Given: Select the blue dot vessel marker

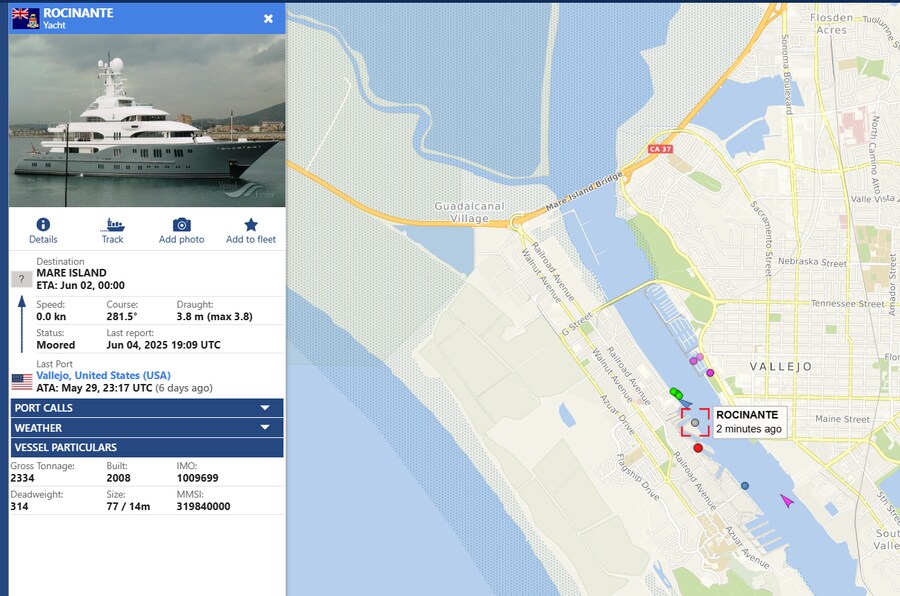Looking at the screenshot, I should (x=745, y=486).
